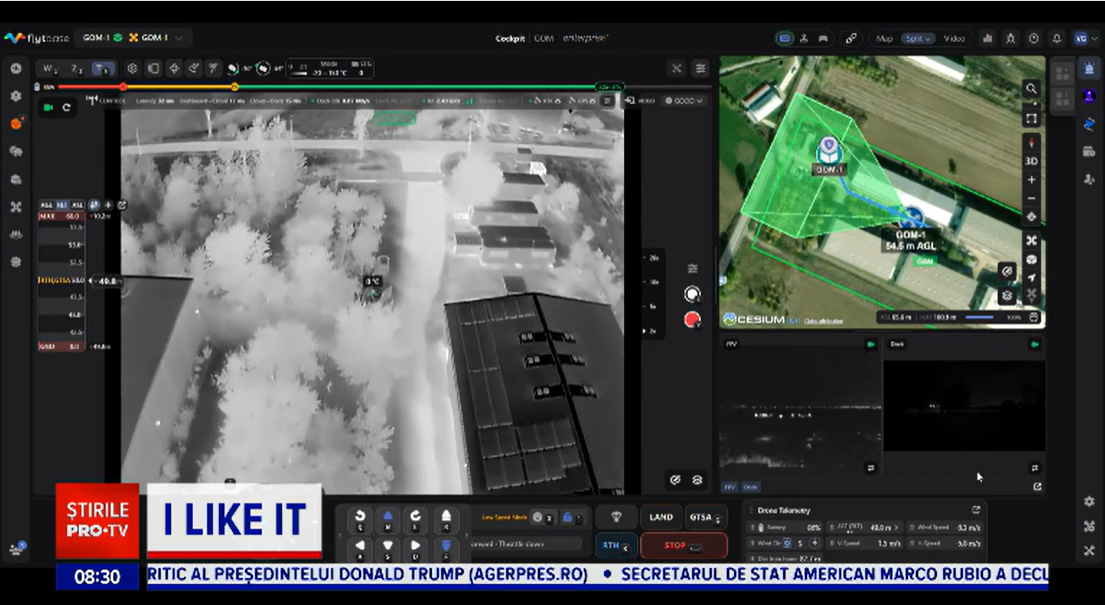Select gamepad controller mode icon
The height and width of the screenshot is (605, 1105).
click(822, 39)
